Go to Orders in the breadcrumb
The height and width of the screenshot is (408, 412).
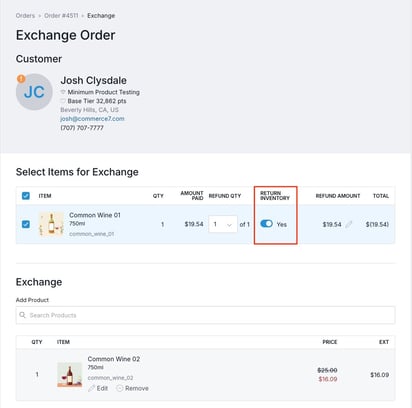25,16
